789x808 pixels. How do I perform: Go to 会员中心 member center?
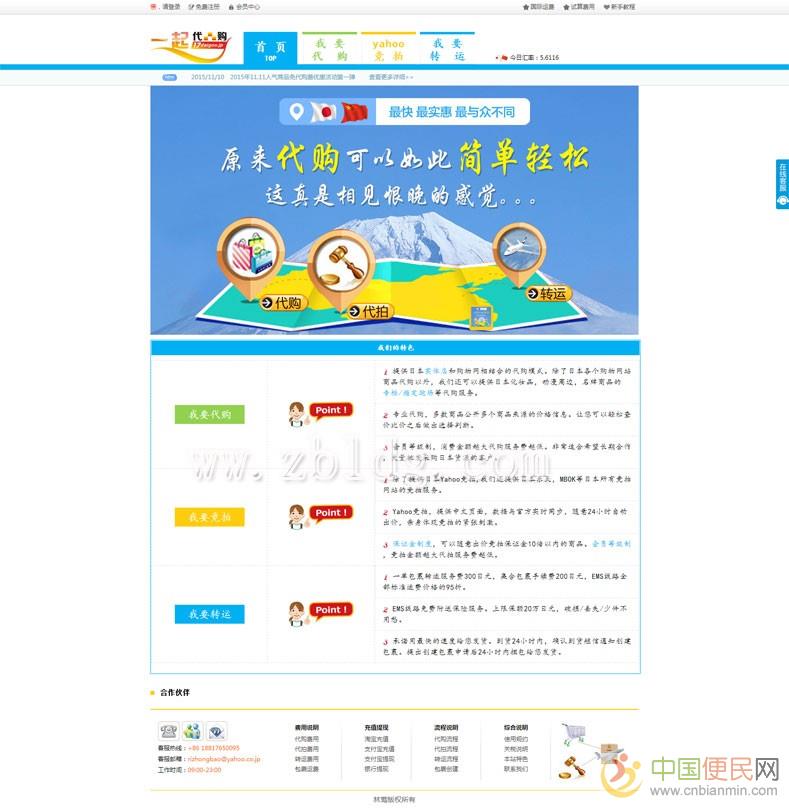[246, 6]
